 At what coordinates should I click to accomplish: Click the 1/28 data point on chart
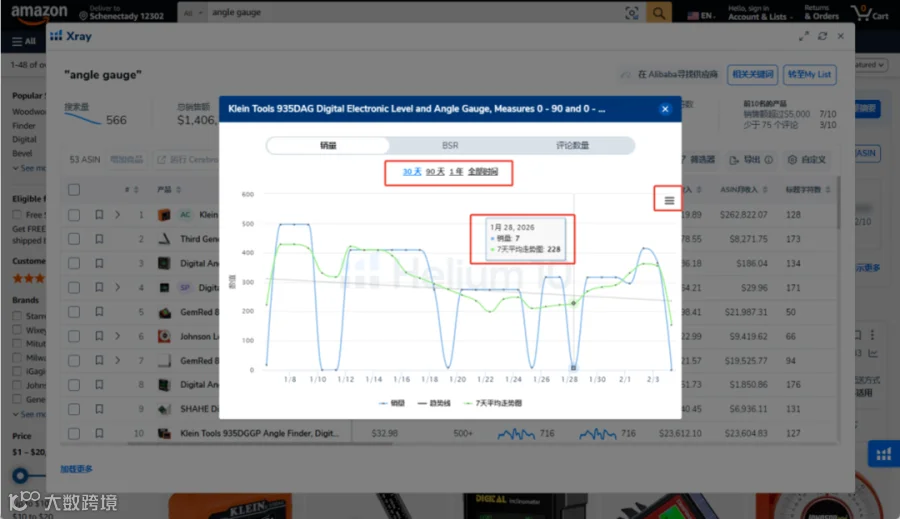573,367
